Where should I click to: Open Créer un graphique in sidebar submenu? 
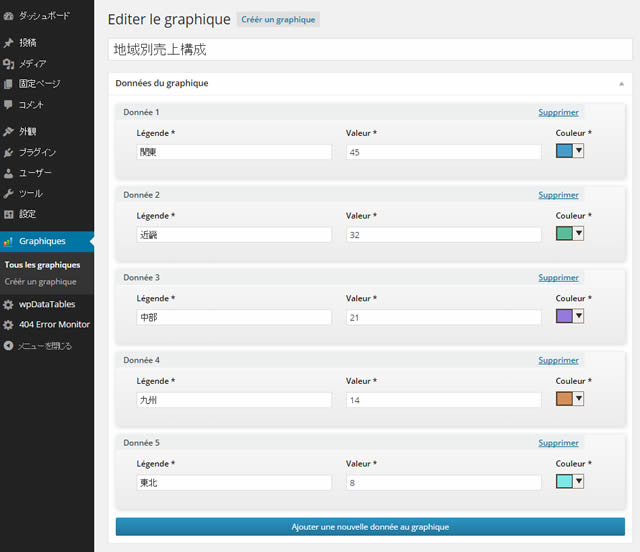click(x=40, y=282)
